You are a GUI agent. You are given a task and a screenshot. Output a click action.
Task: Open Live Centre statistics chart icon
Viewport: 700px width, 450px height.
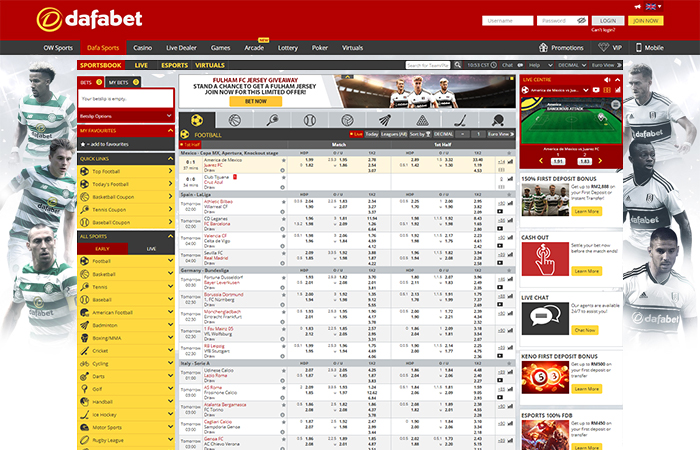pos(618,90)
